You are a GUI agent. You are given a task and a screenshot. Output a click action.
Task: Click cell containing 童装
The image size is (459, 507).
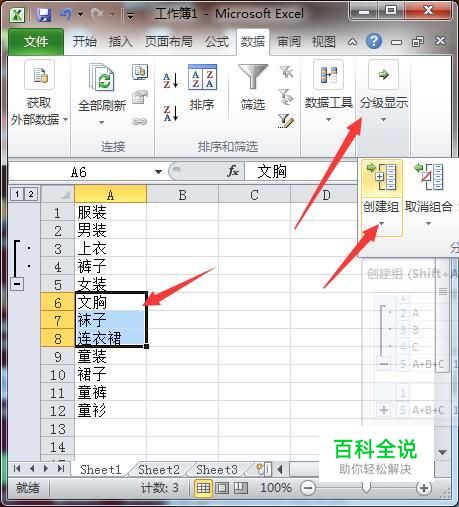coord(110,357)
